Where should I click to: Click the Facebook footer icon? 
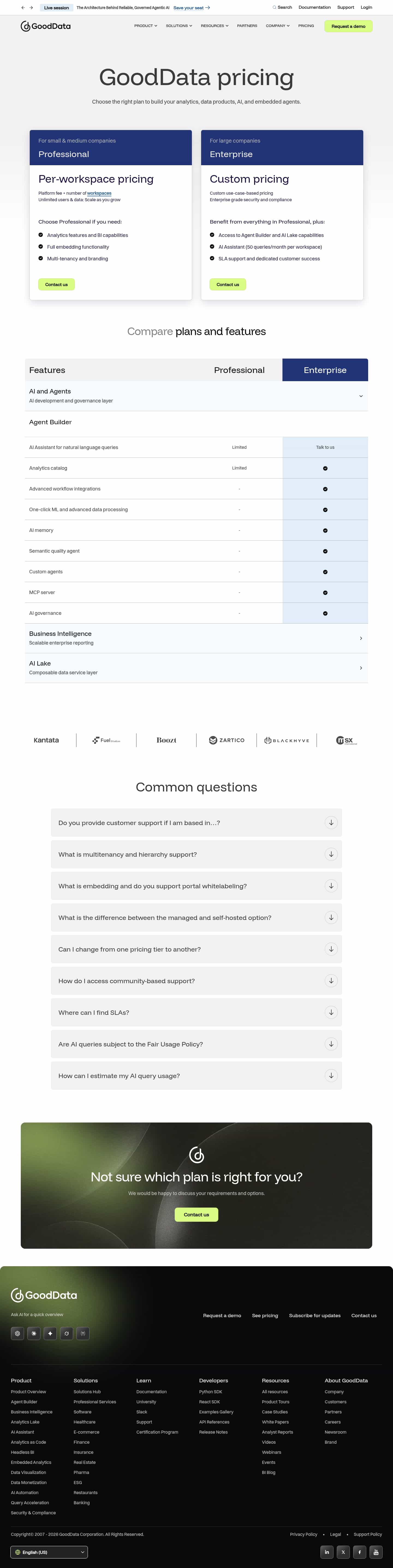pos(360,1552)
